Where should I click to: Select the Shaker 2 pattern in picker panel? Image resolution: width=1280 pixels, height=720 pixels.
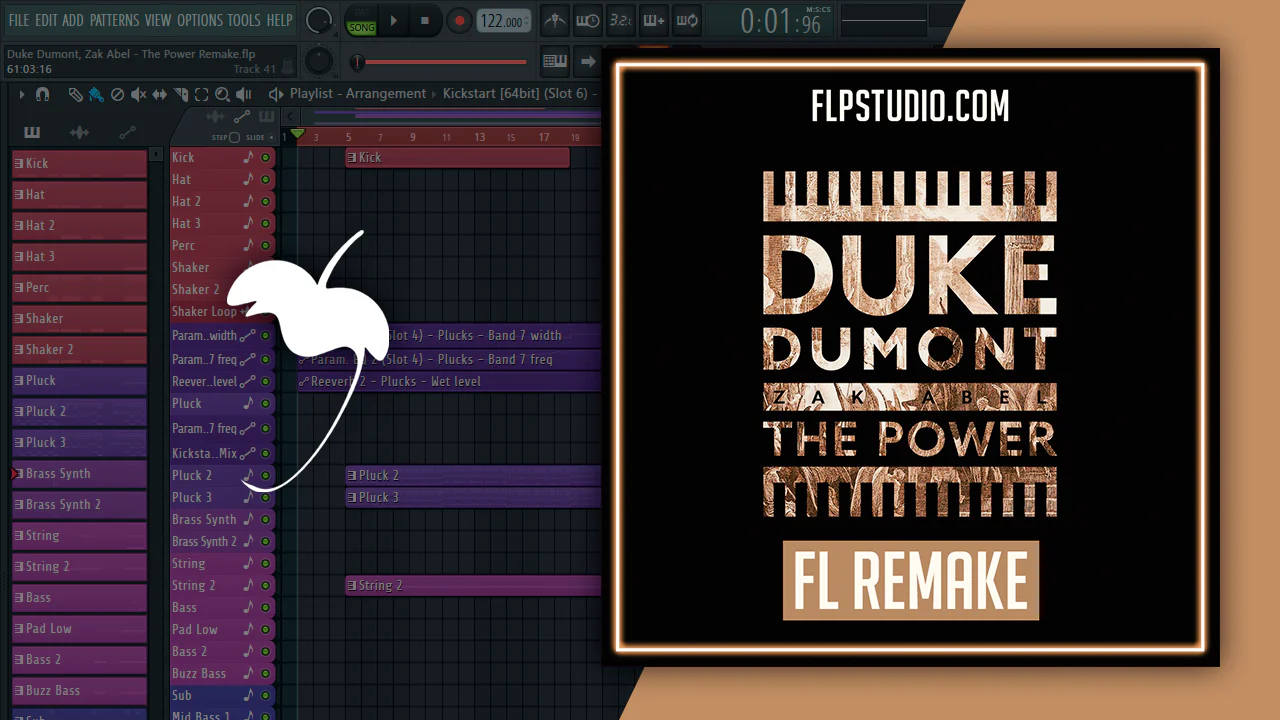(x=79, y=349)
